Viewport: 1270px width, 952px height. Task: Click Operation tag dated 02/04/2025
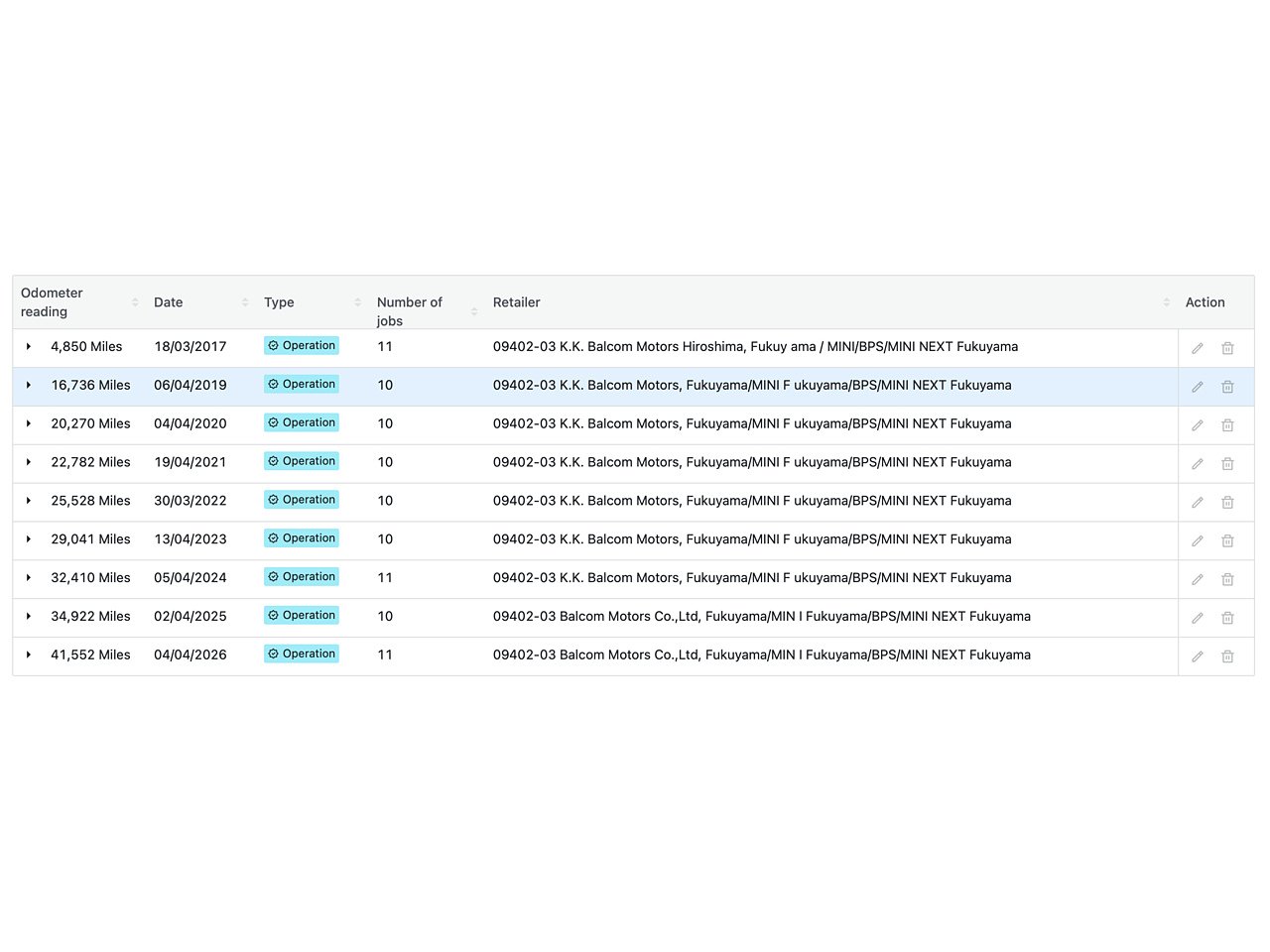tap(302, 616)
